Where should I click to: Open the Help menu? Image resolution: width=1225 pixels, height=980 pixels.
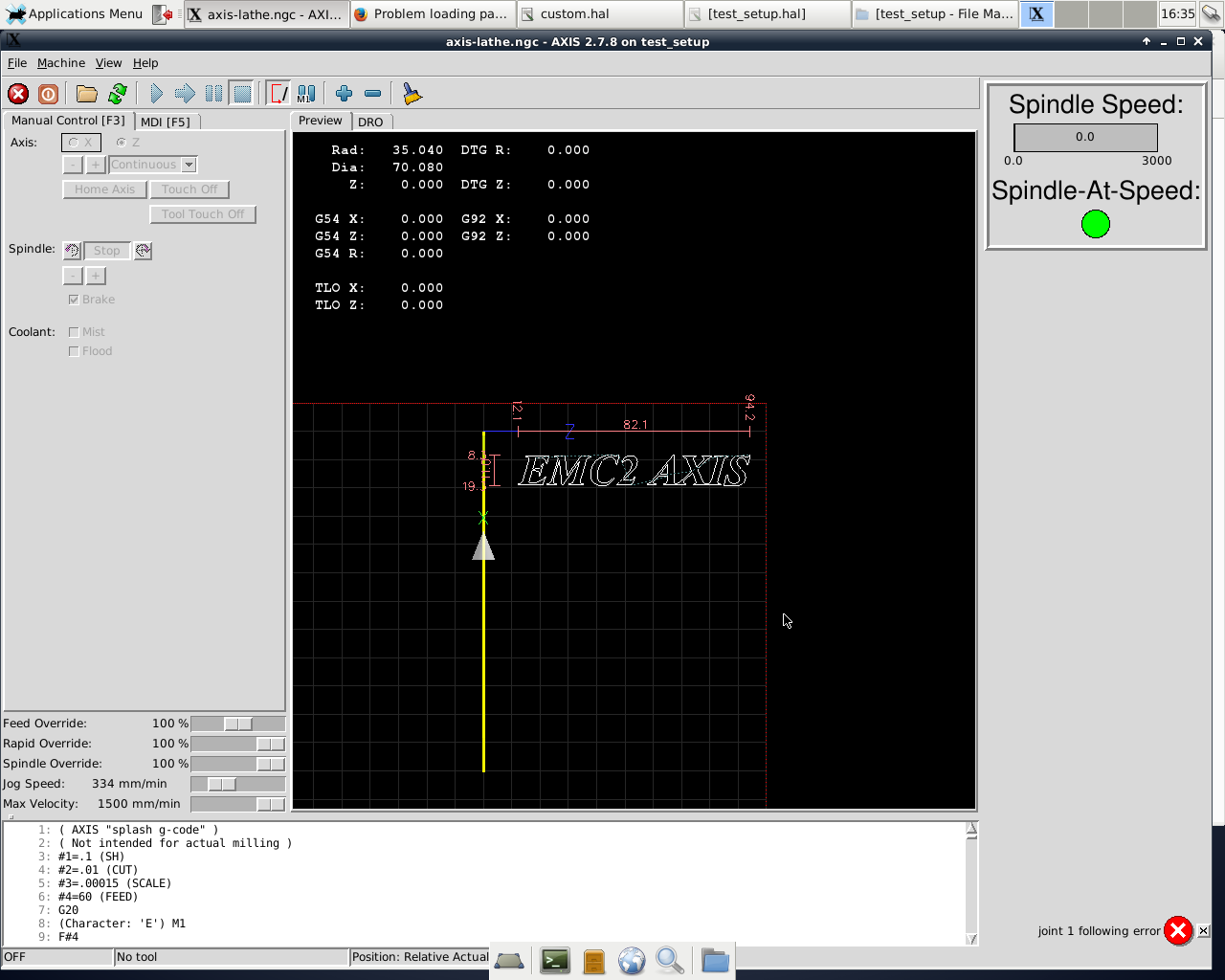click(x=145, y=63)
